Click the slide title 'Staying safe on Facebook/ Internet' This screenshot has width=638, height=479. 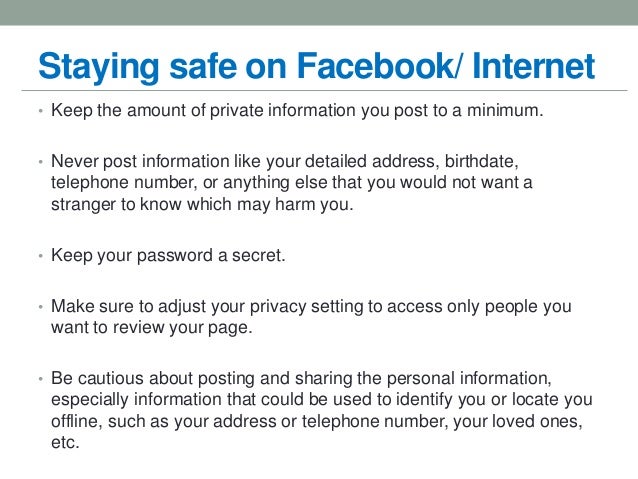tap(315, 67)
